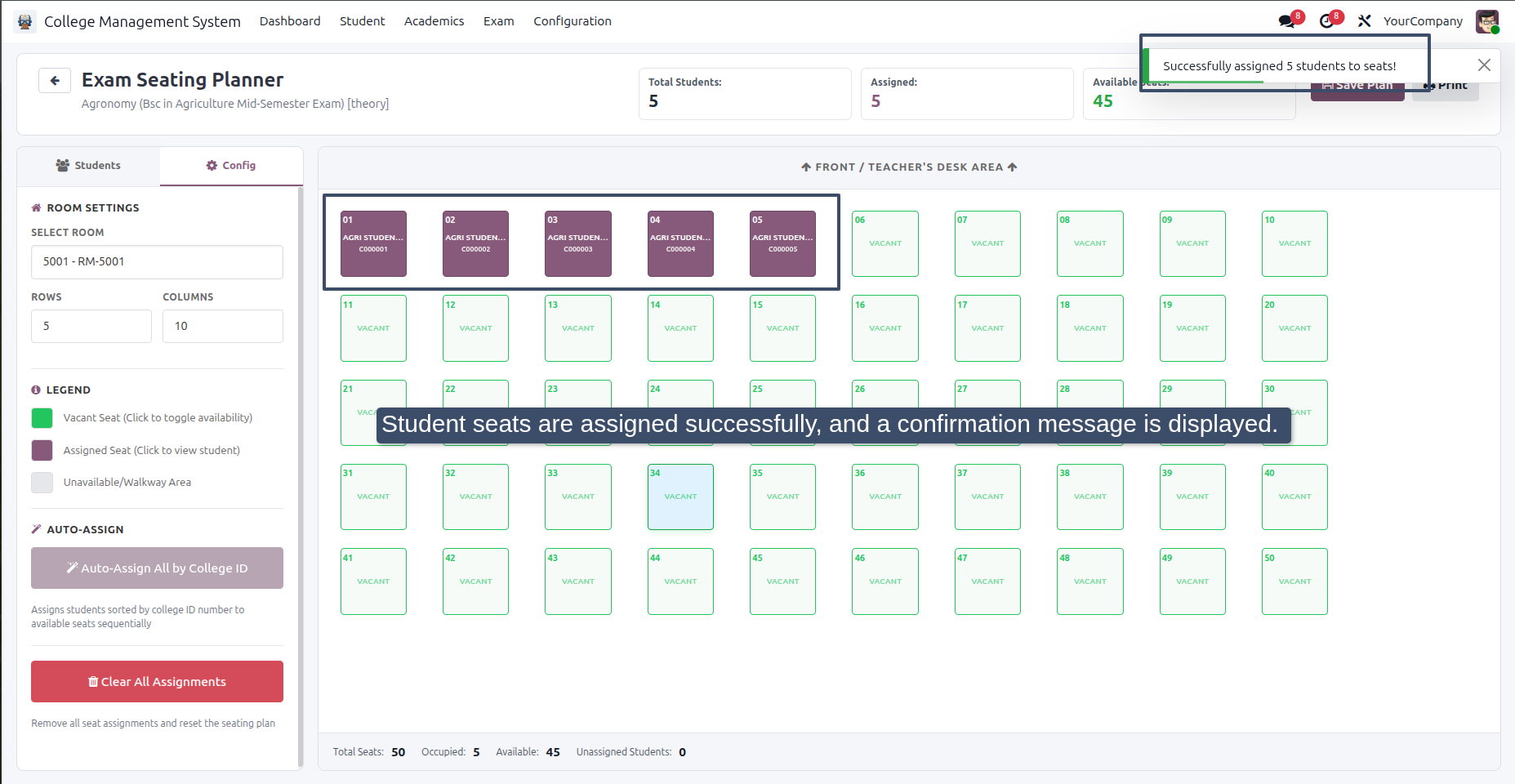1515x784 pixels.
Task: Dismiss the success notification with X
Action: [x=1484, y=65]
